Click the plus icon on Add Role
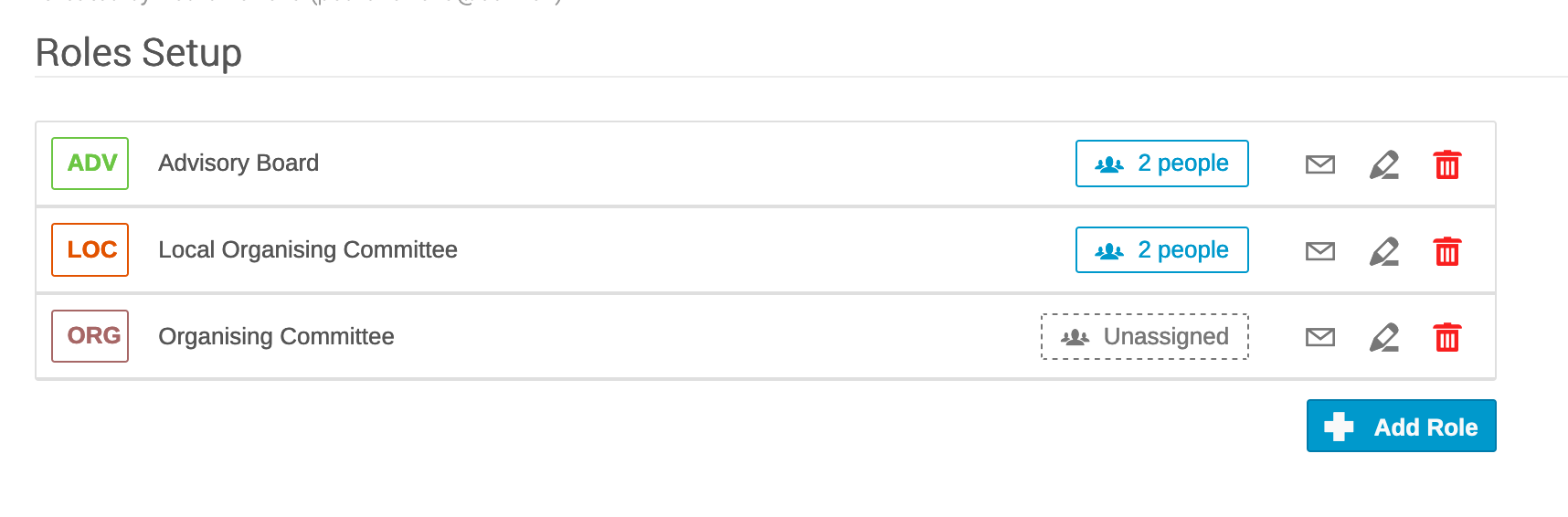The height and width of the screenshot is (517, 1568). [1339, 427]
